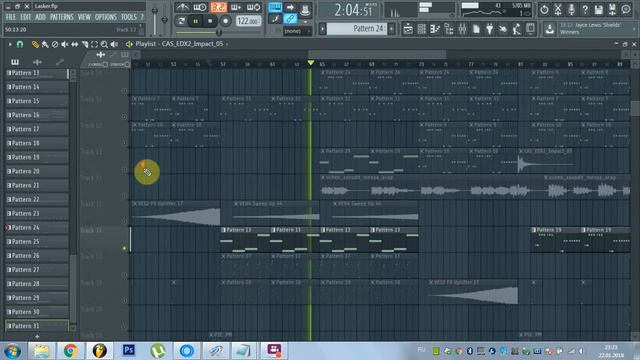This screenshot has width=640, height=360.
Task: Open the FILE menu
Action: click(x=11, y=17)
